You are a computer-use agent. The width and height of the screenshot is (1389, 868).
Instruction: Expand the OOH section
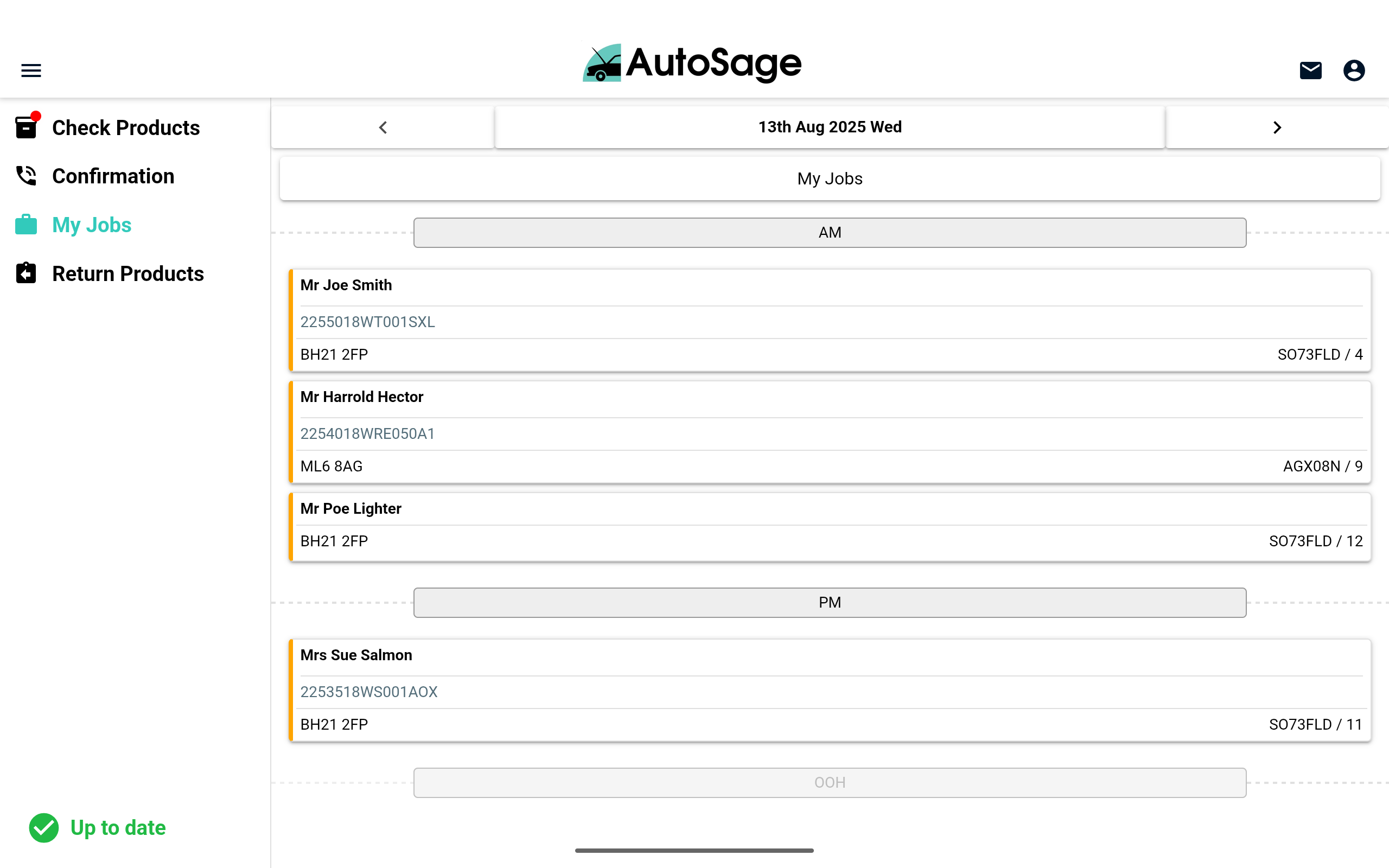click(830, 782)
